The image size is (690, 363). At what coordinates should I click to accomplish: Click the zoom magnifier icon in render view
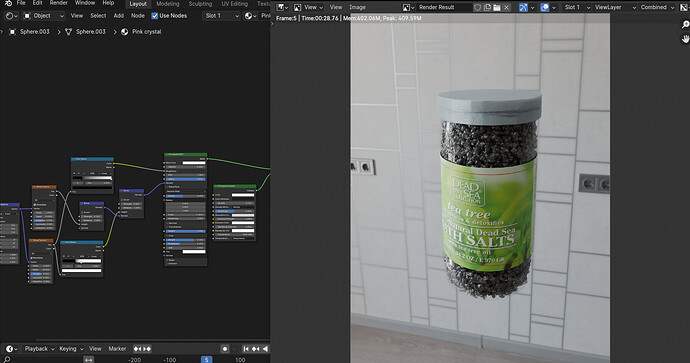pyautogui.click(x=685, y=25)
